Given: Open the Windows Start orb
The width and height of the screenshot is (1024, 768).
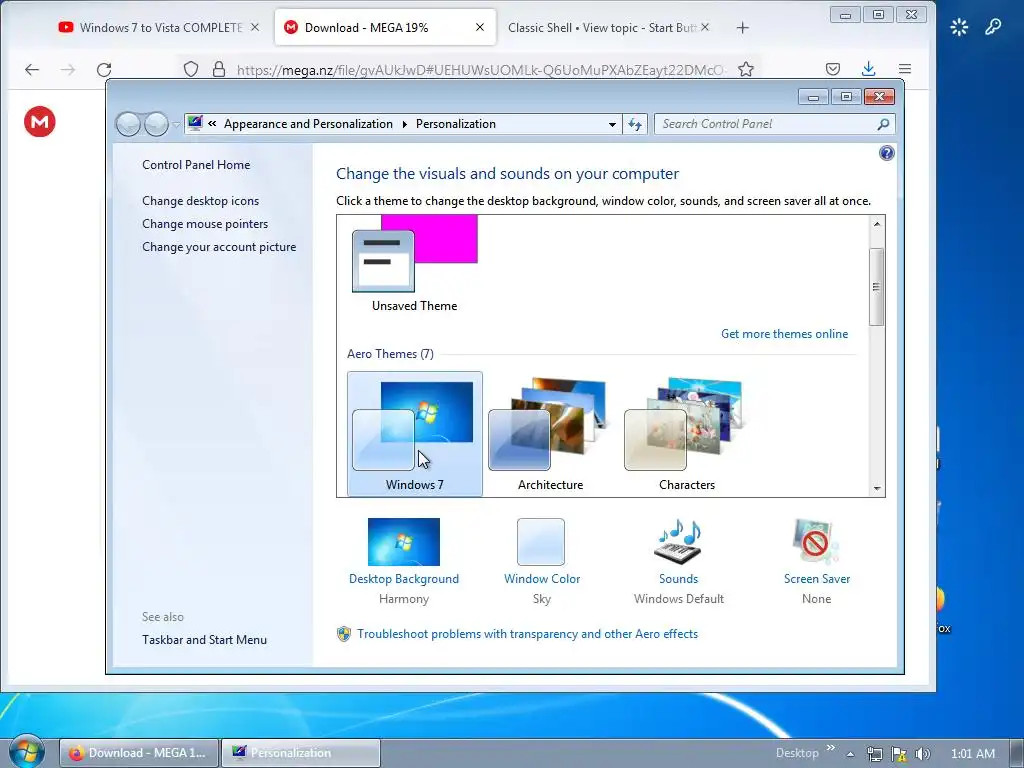Looking at the screenshot, I should coord(26,751).
